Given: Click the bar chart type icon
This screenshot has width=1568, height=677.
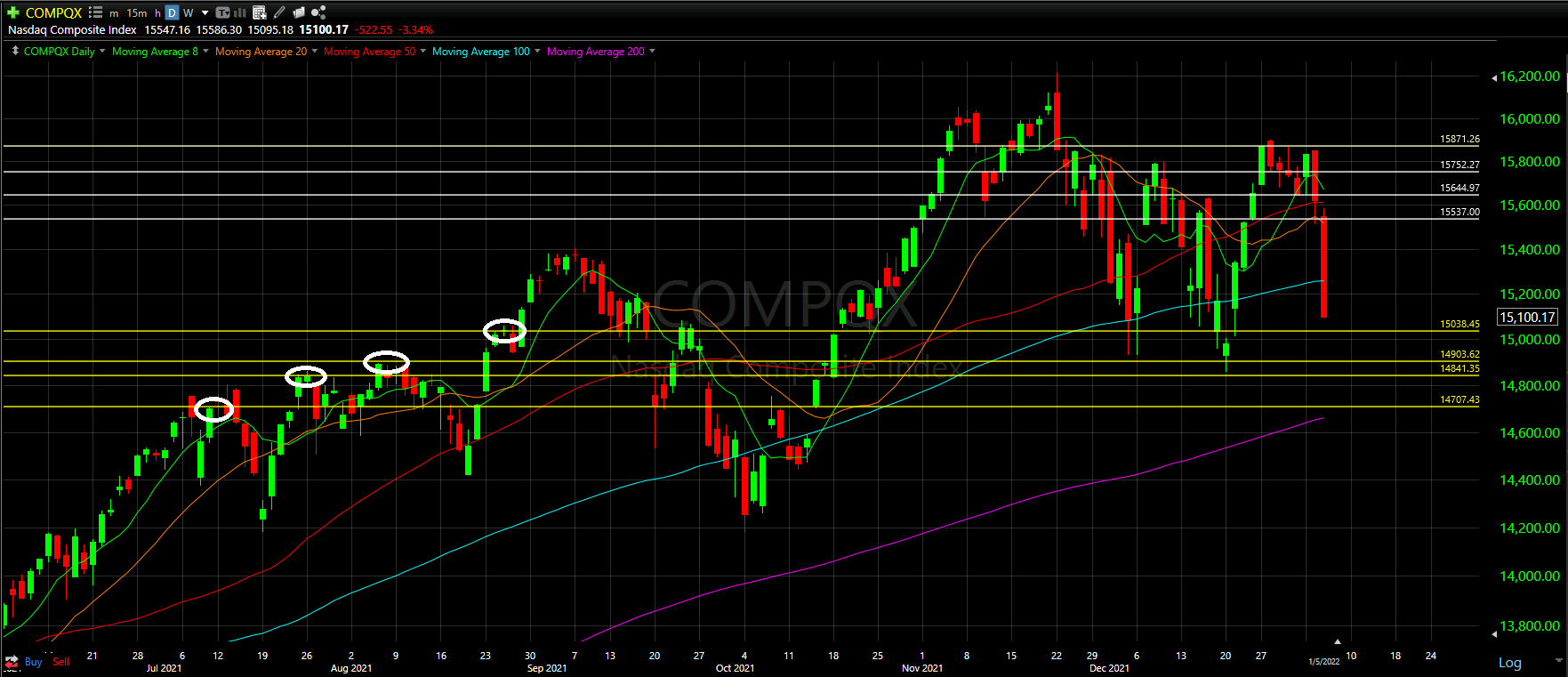Looking at the screenshot, I should [240, 12].
